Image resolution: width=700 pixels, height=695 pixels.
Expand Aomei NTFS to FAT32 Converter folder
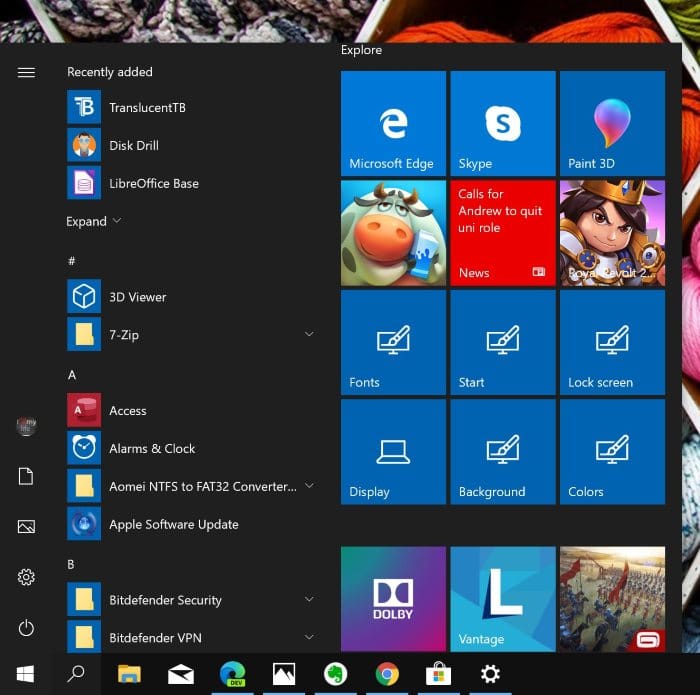pos(309,485)
